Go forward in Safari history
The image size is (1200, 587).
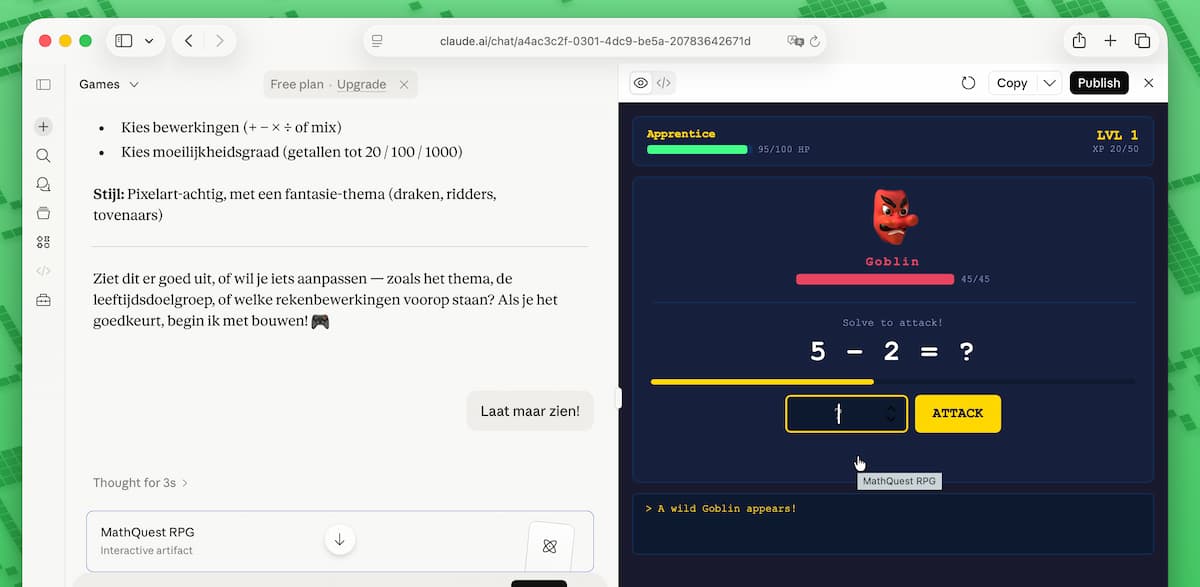coord(219,41)
